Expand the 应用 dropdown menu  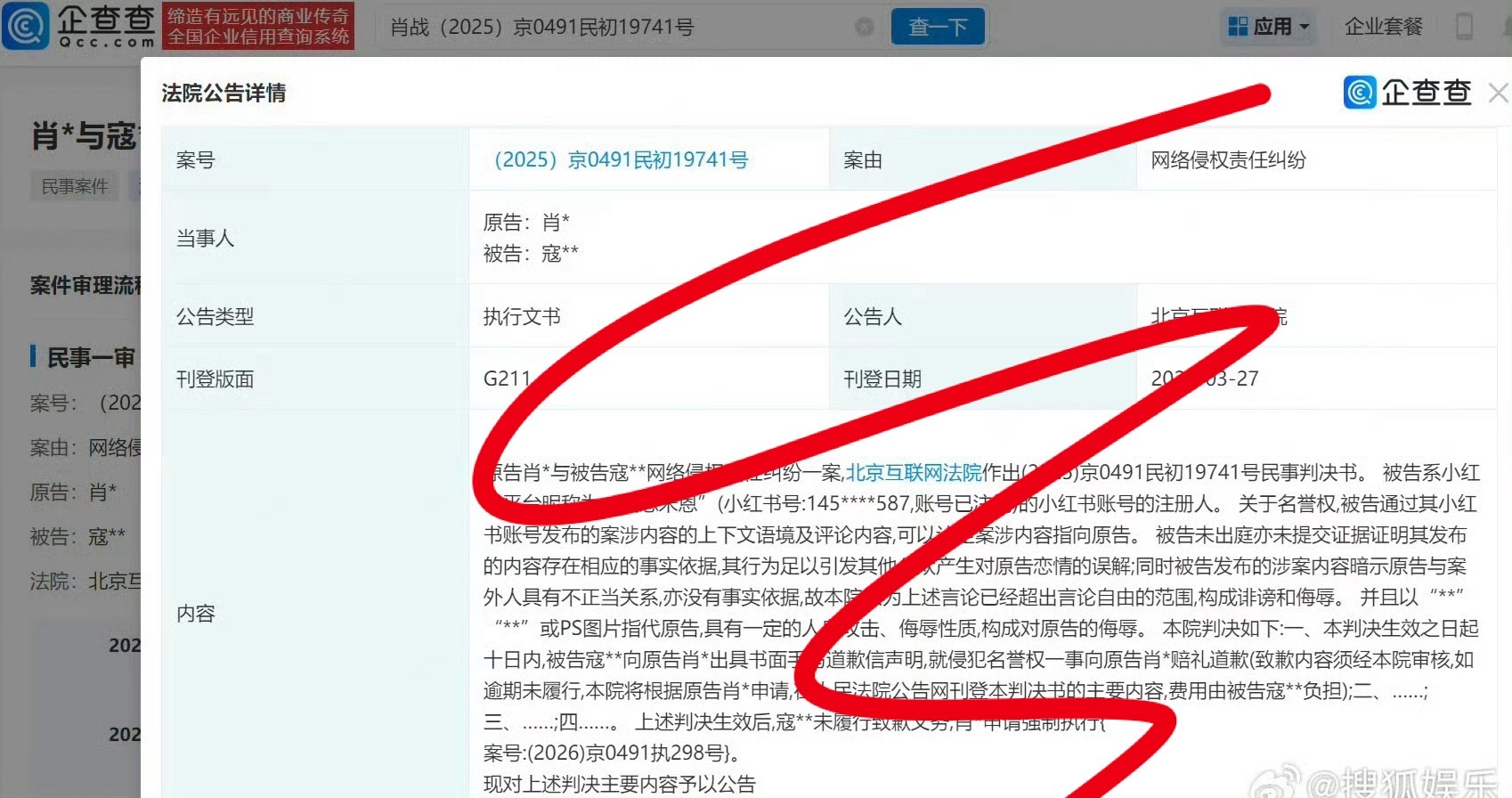point(1269,27)
